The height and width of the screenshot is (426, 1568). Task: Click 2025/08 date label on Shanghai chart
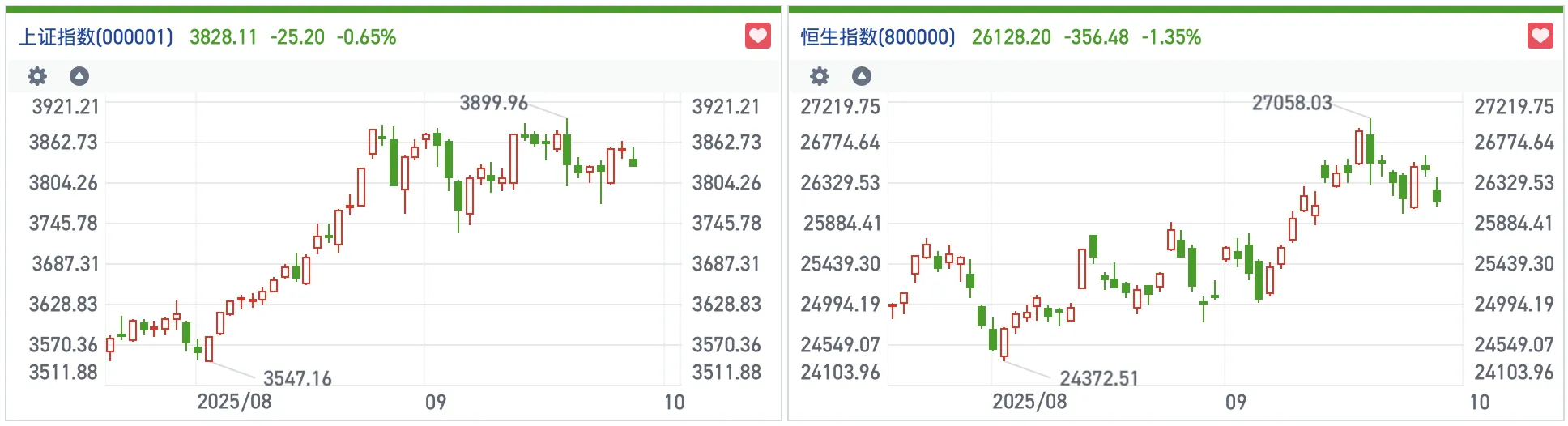[x=234, y=402]
